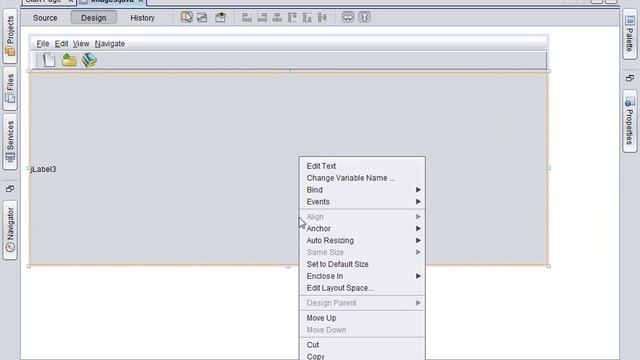
Task: Choose Set to Default Size
Action: point(362,264)
